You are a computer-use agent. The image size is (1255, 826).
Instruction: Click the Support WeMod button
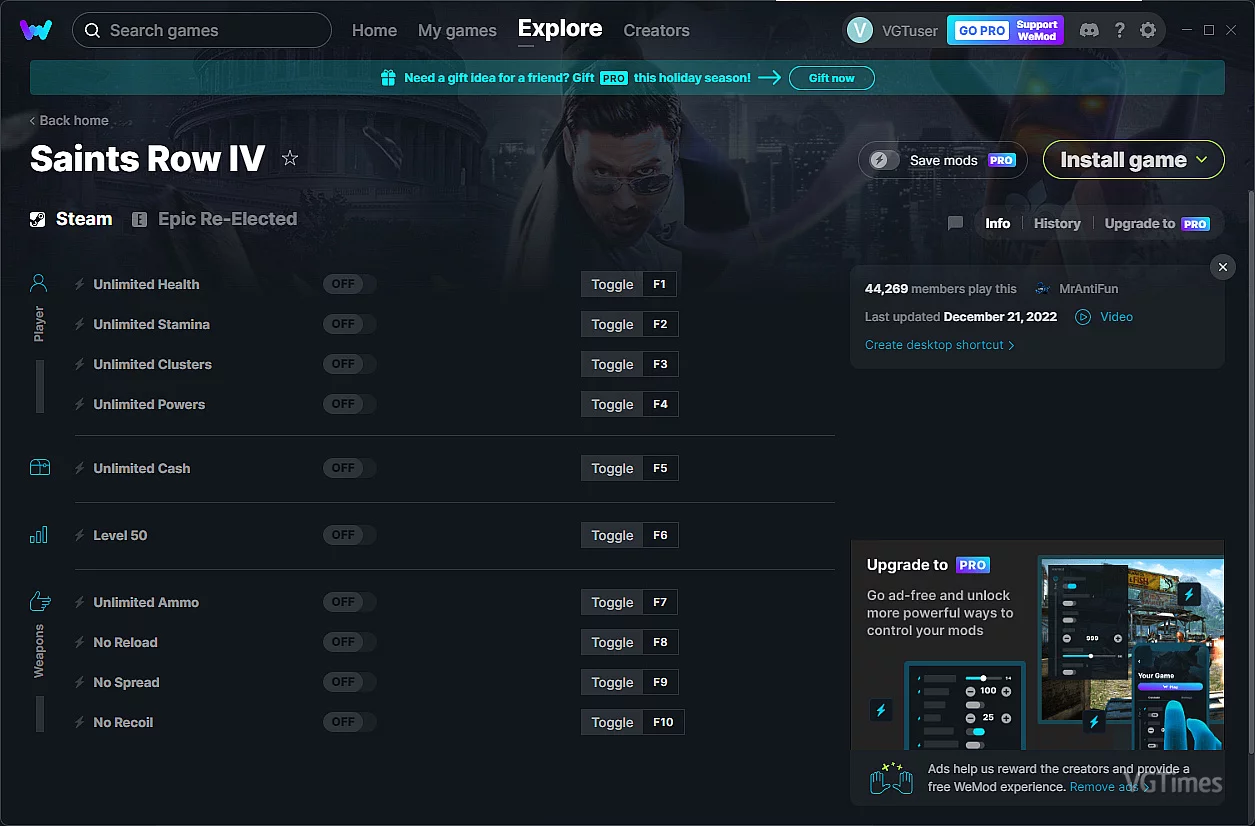point(1037,30)
